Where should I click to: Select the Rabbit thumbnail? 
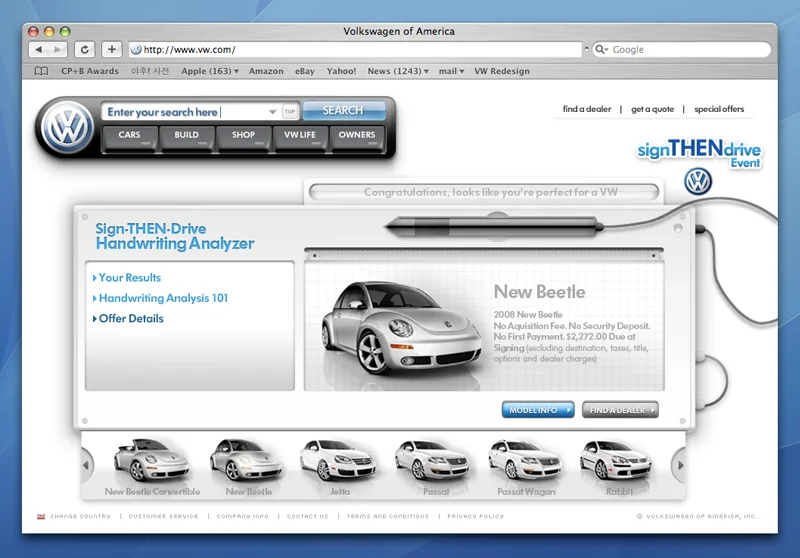618,466
